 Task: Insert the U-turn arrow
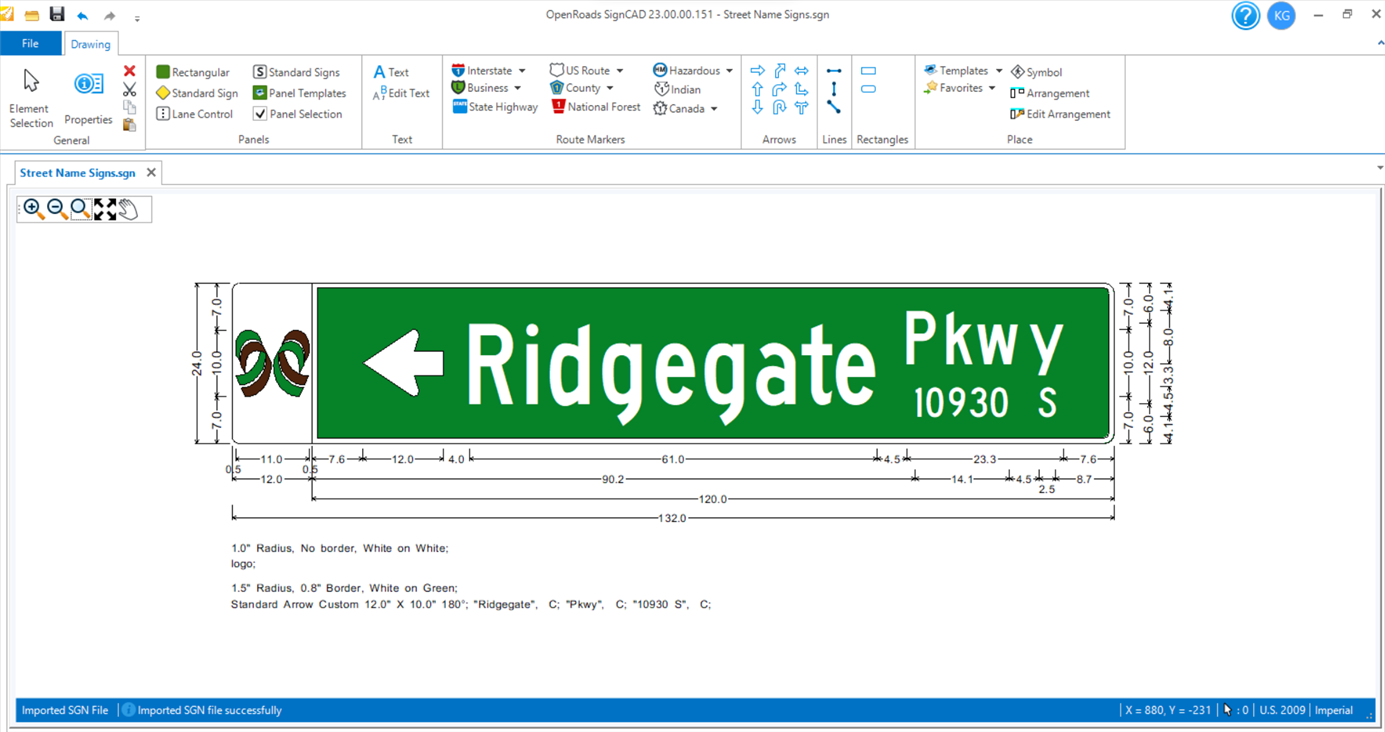coord(780,107)
